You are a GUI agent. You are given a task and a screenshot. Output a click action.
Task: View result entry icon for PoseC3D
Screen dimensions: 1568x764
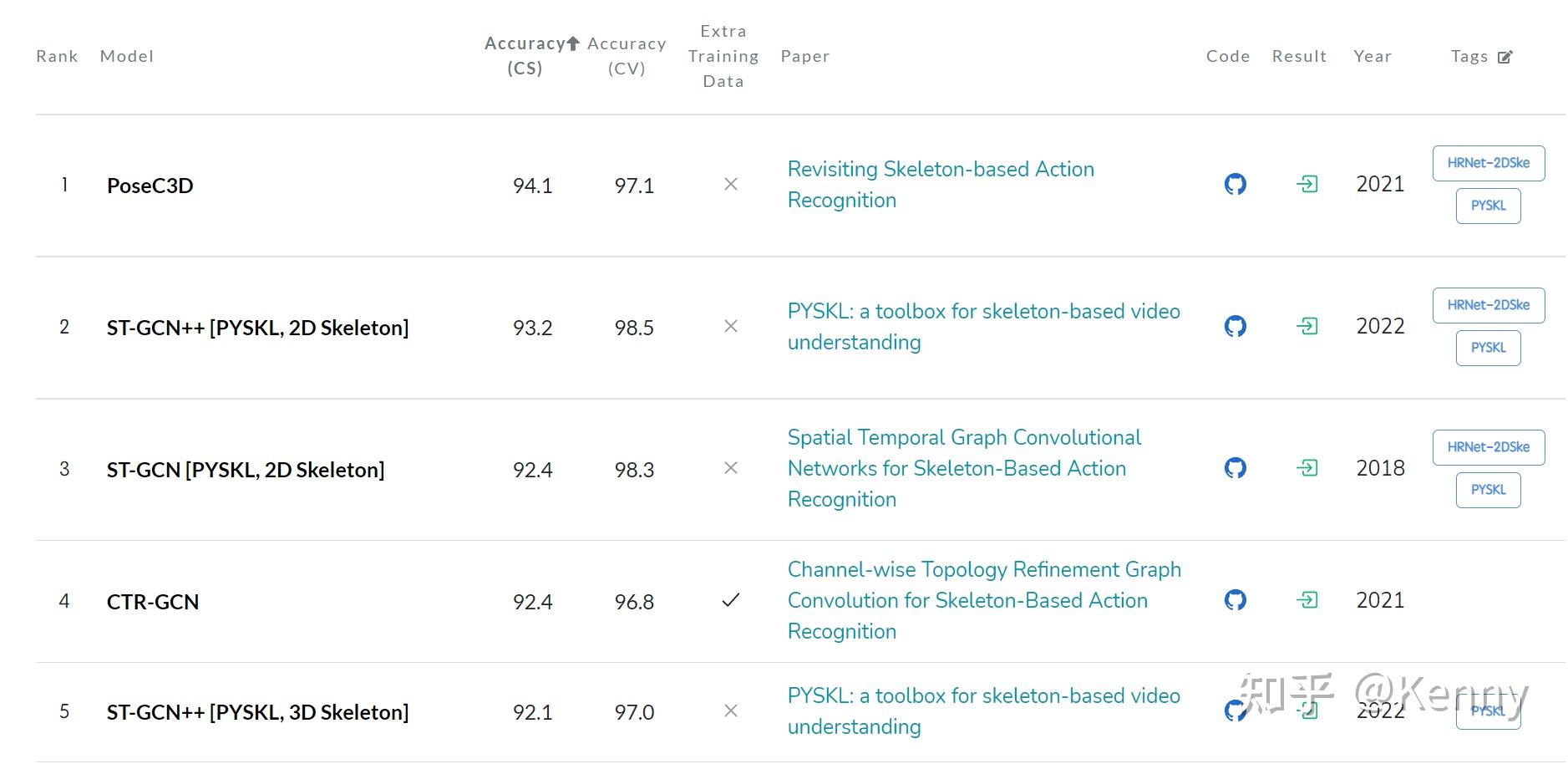click(1307, 184)
